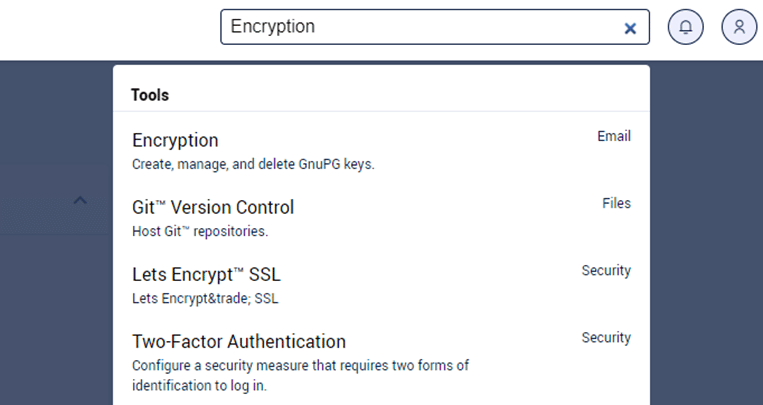Click the Files category label
Image resolution: width=763 pixels, height=405 pixels.
click(x=617, y=203)
